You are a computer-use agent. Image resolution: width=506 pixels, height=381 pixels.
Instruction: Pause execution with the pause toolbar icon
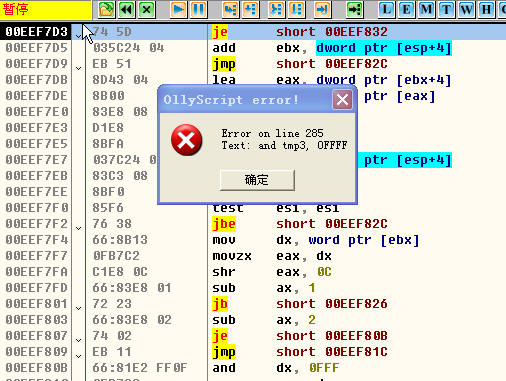click(x=199, y=9)
